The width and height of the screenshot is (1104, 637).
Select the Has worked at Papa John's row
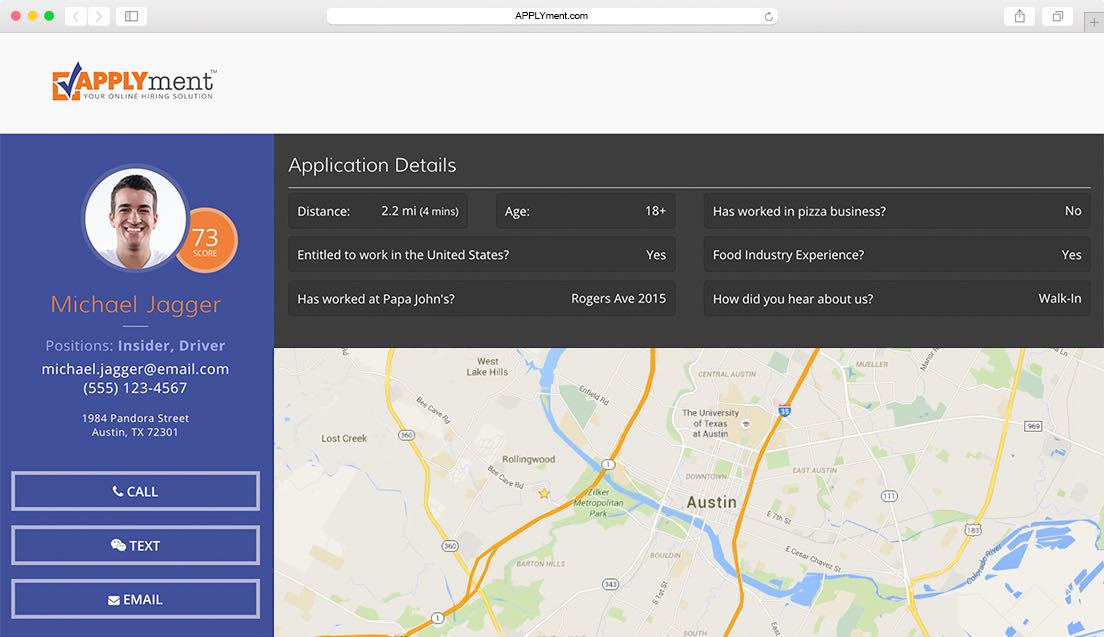pyautogui.click(x=481, y=298)
